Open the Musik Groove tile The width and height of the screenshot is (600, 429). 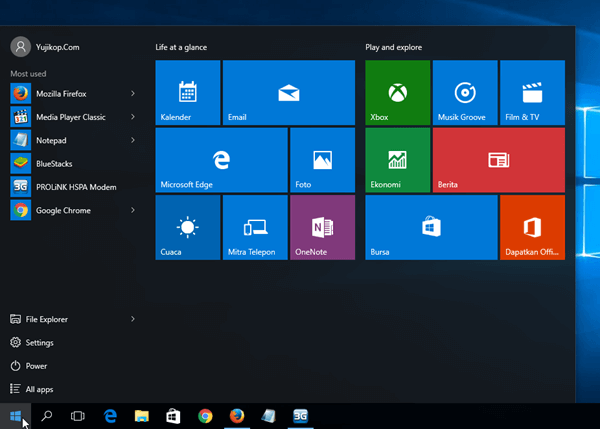465,93
